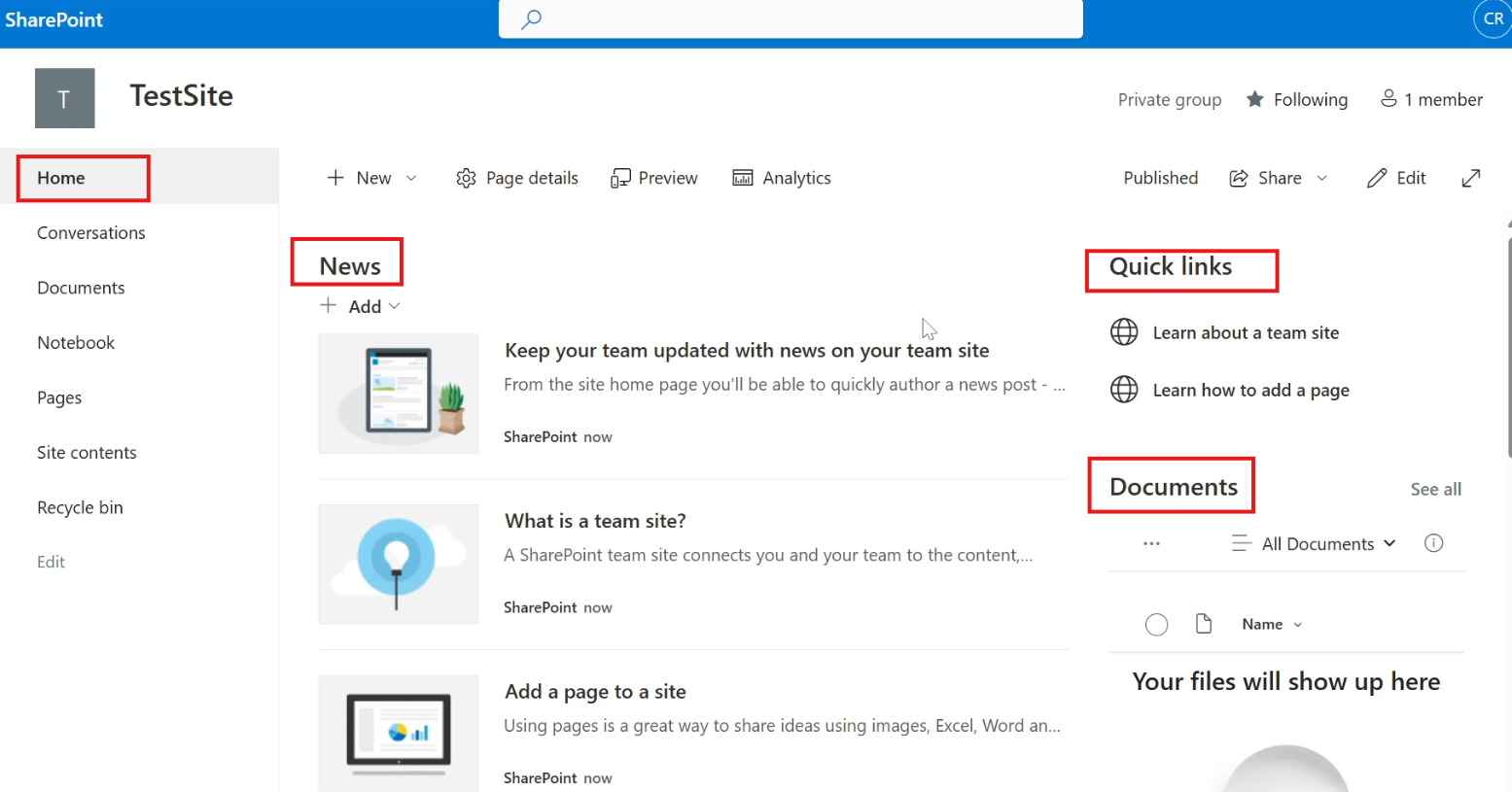Click inside the SharePoint search box
This screenshot has height=792, width=1512.
[x=791, y=19]
